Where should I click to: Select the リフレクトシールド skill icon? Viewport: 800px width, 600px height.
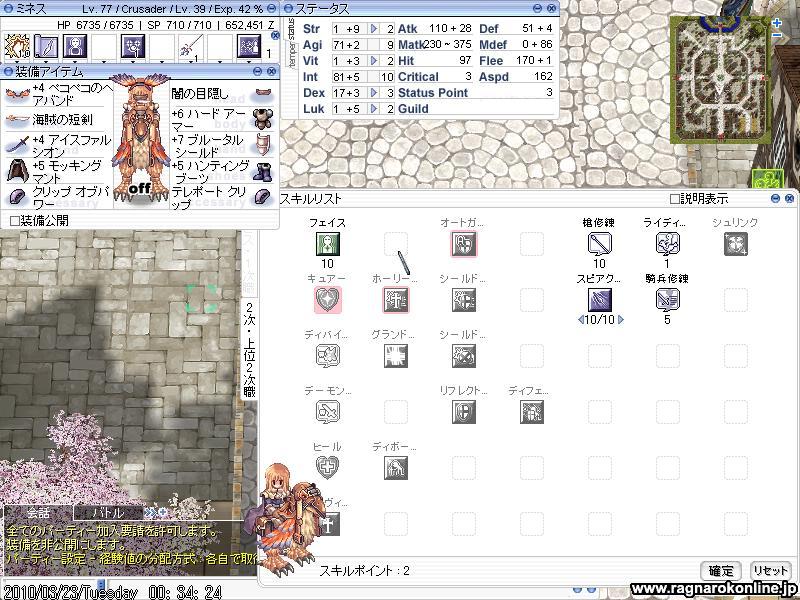coord(464,412)
